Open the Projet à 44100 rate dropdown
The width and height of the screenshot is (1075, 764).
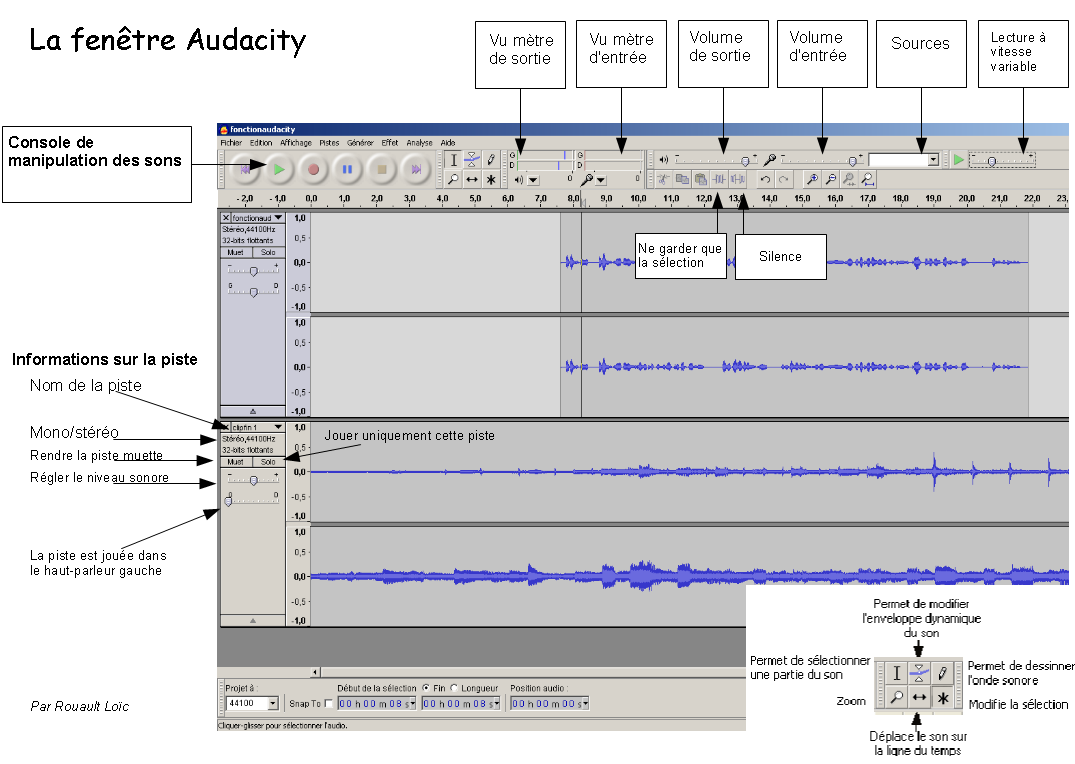click(273, 704)
